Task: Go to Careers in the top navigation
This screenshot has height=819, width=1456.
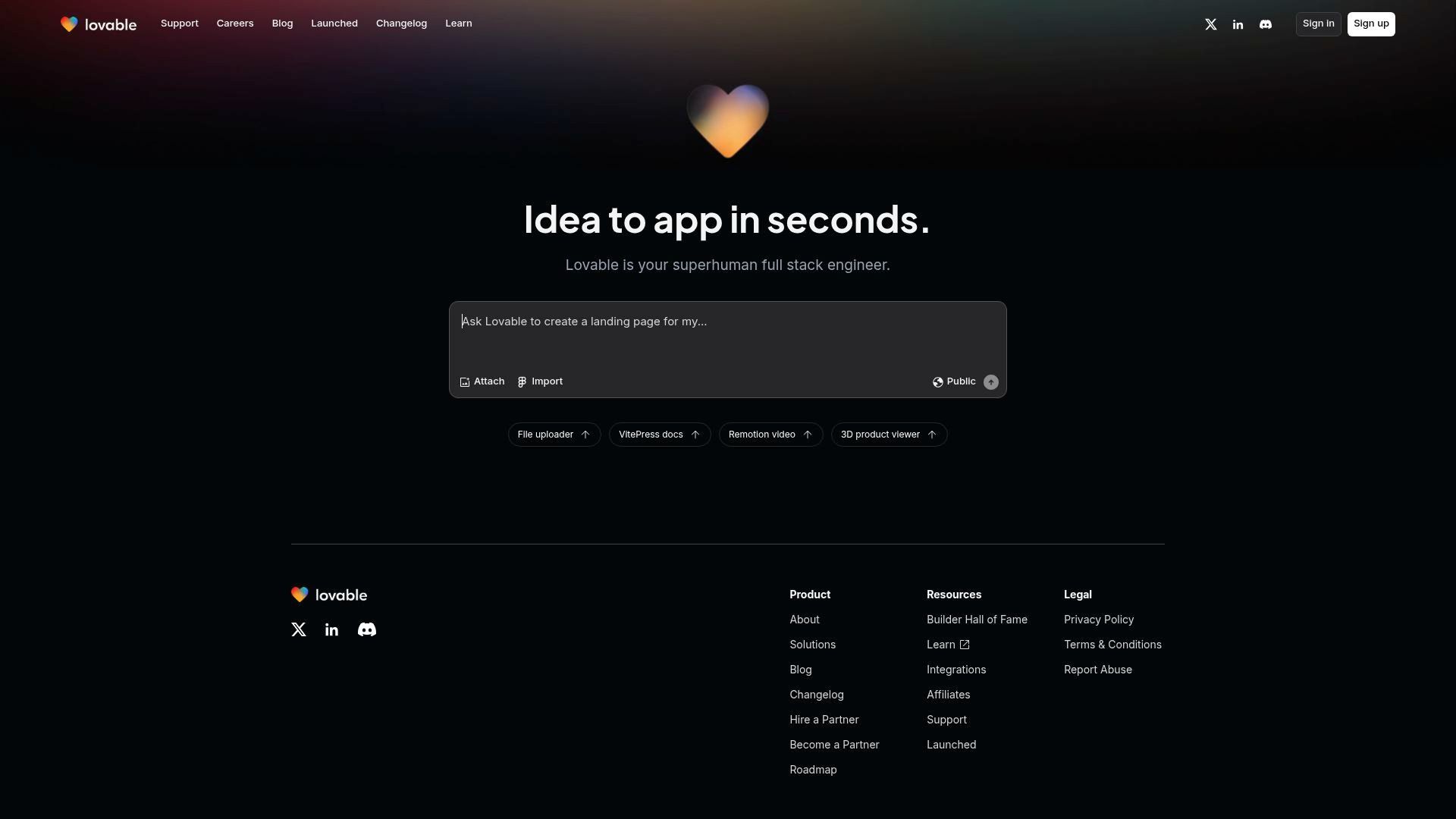Action: click(235, 24)
